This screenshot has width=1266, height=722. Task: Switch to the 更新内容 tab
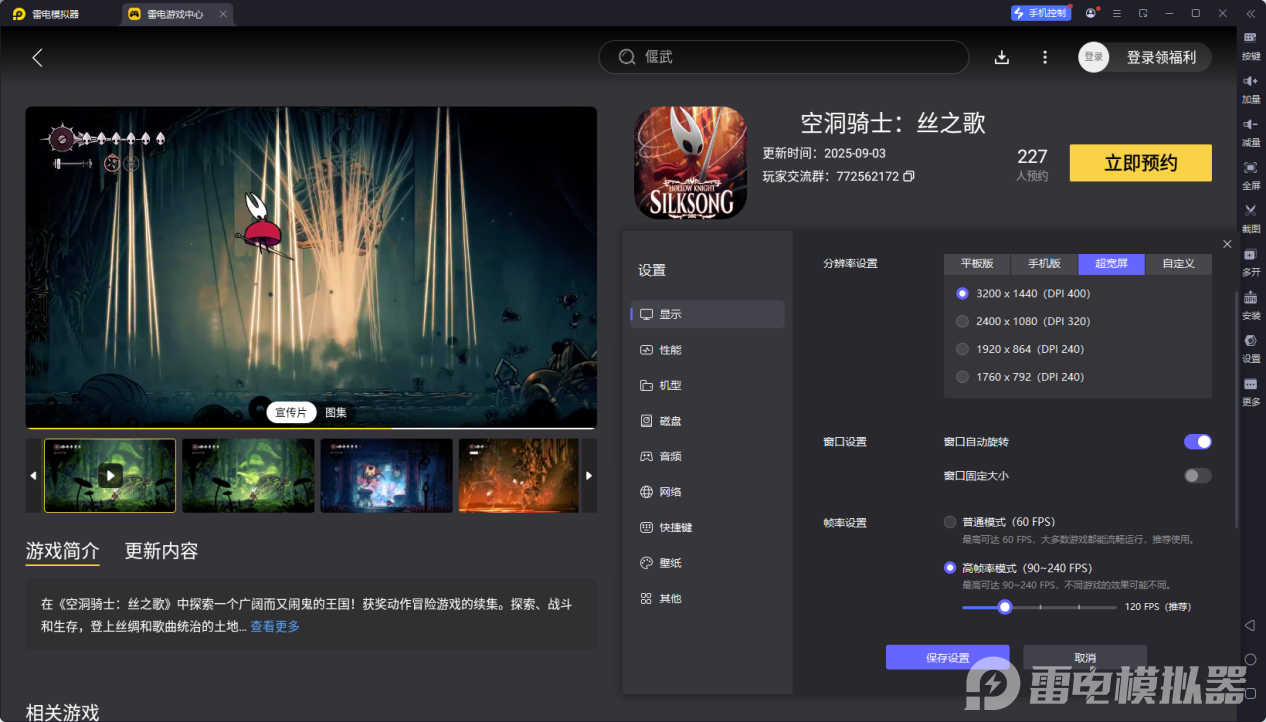tap(161, 551)
